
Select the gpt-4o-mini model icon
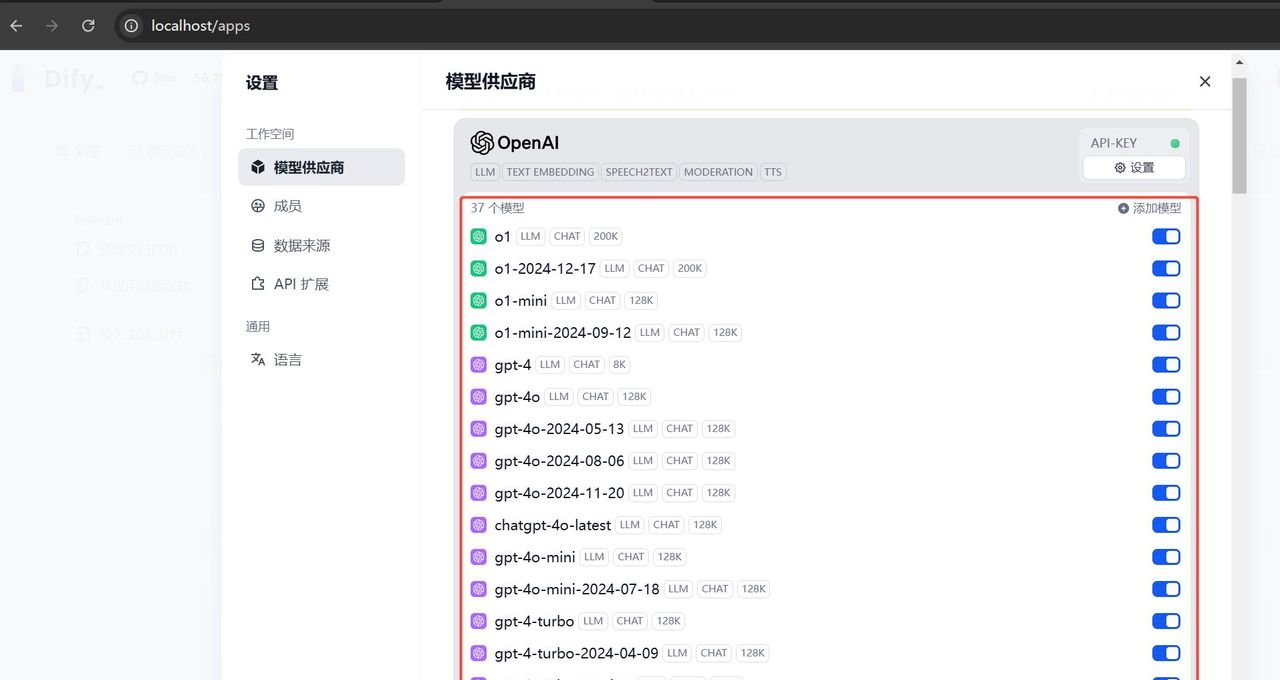point(478,557)
